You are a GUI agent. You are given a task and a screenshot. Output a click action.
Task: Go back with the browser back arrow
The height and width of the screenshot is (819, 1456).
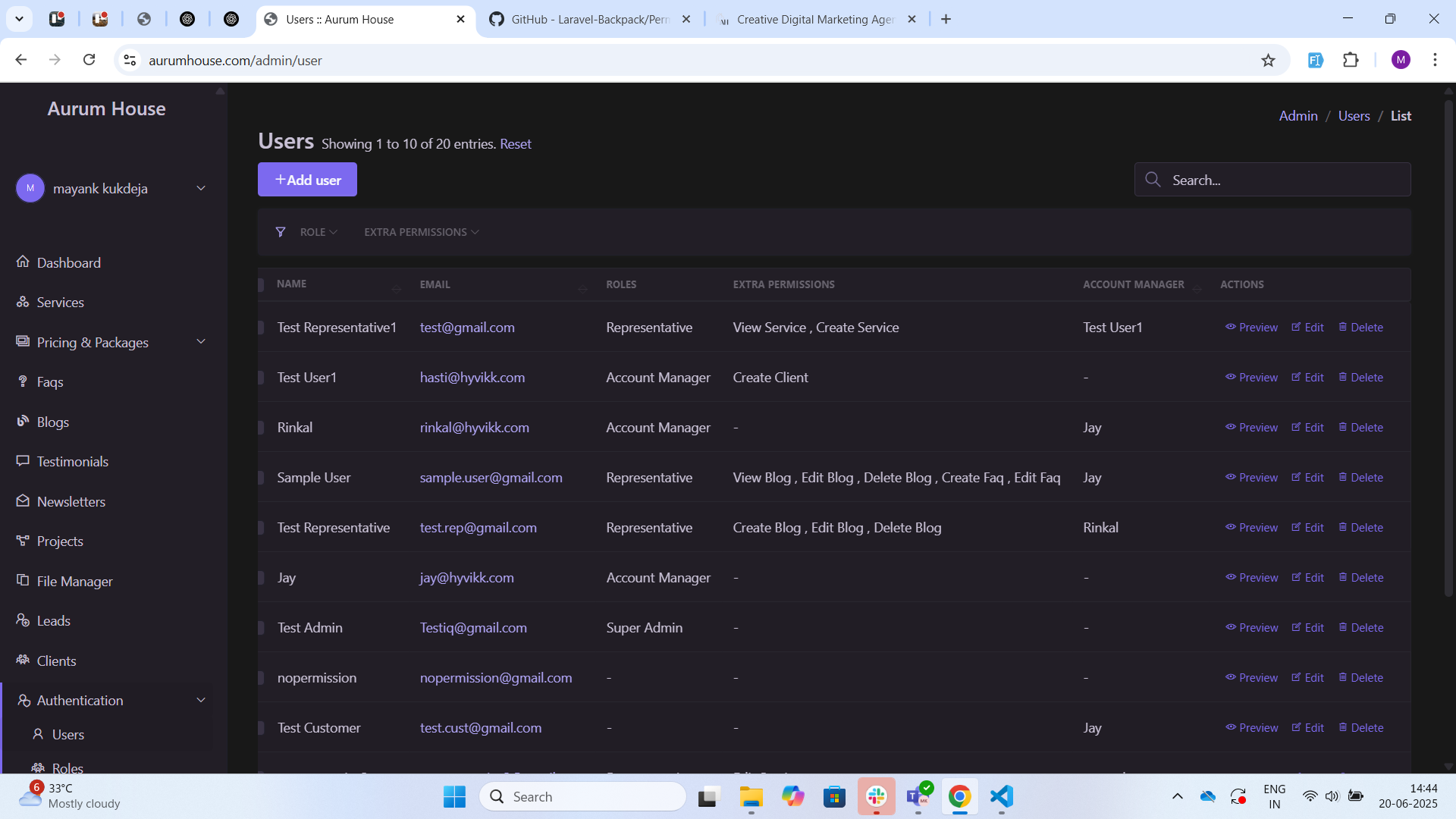pos(21,60)
